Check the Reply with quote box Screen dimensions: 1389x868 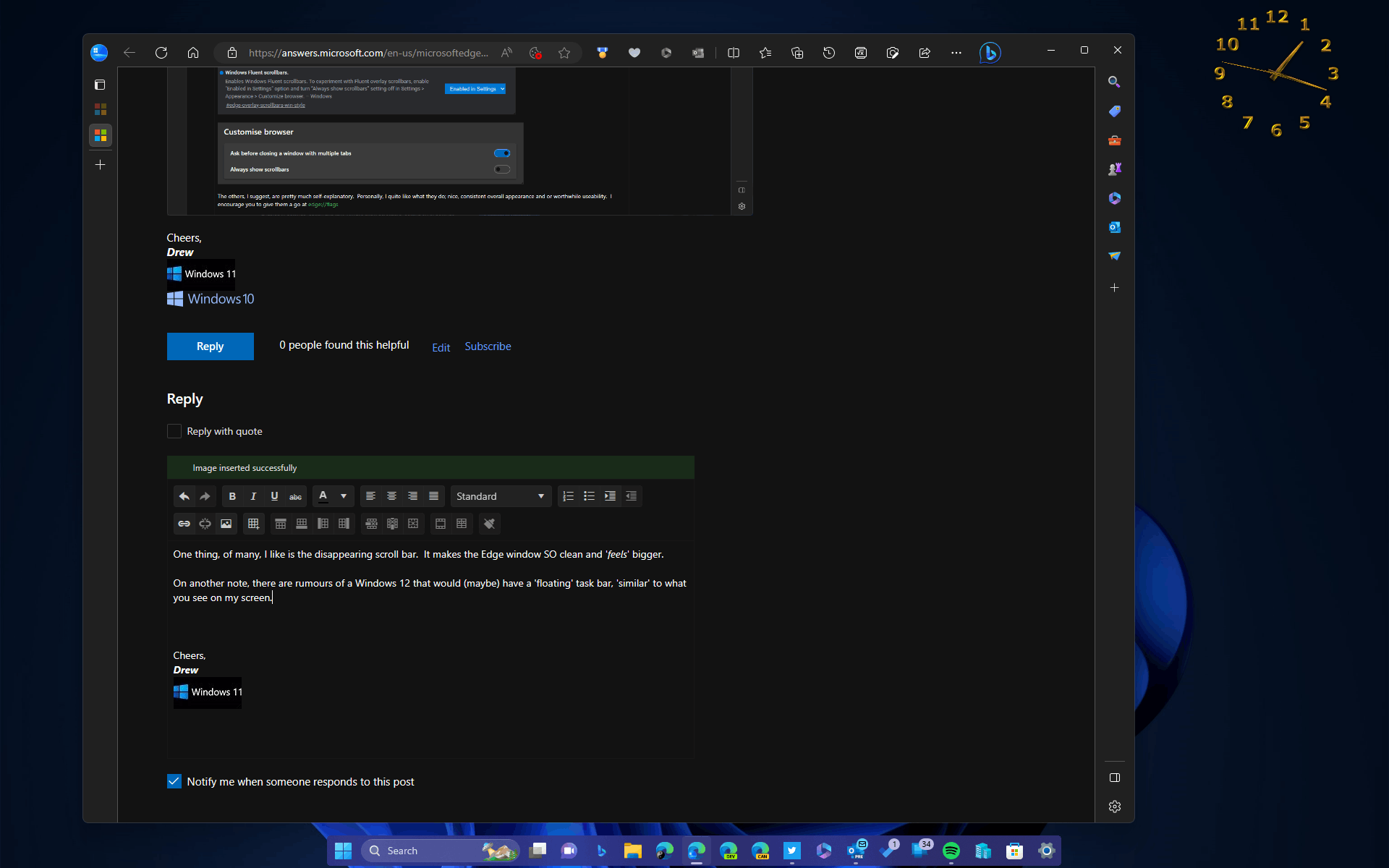coord(174,431)
